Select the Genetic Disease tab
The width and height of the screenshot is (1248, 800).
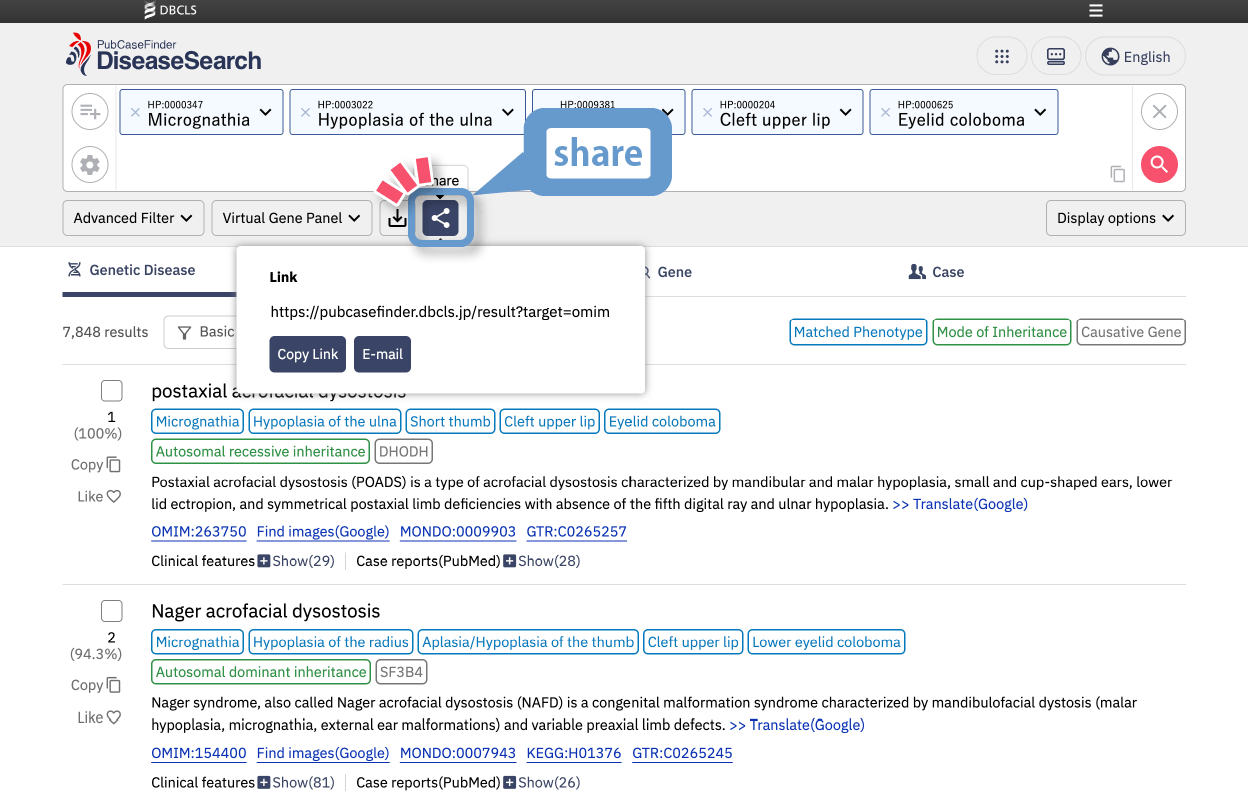pyautogui.click(x=131, y=270)
